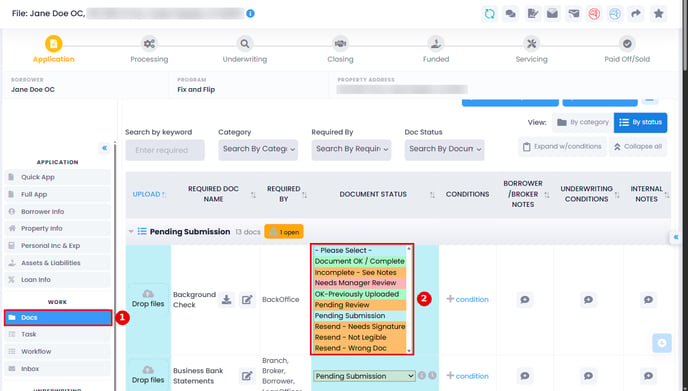Viewport: 688px width, 391px height.
Task: Select Needs Manager Review status
Action: 359,283
